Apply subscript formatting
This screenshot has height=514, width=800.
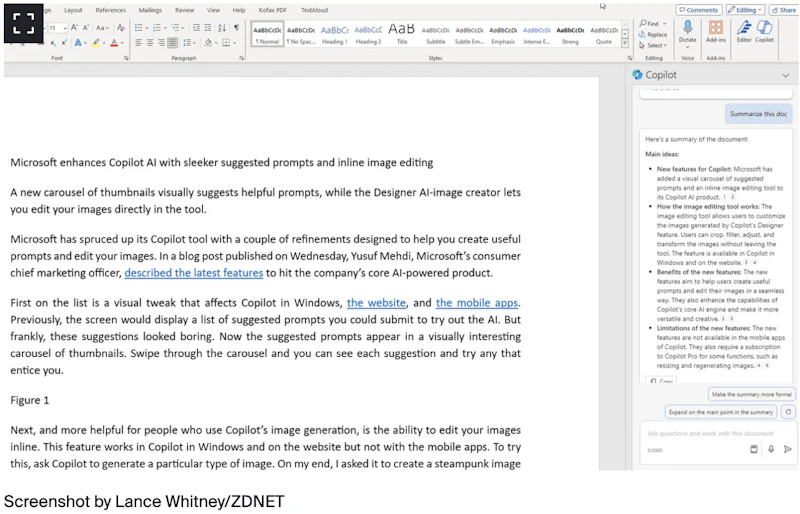coord(53,43)
